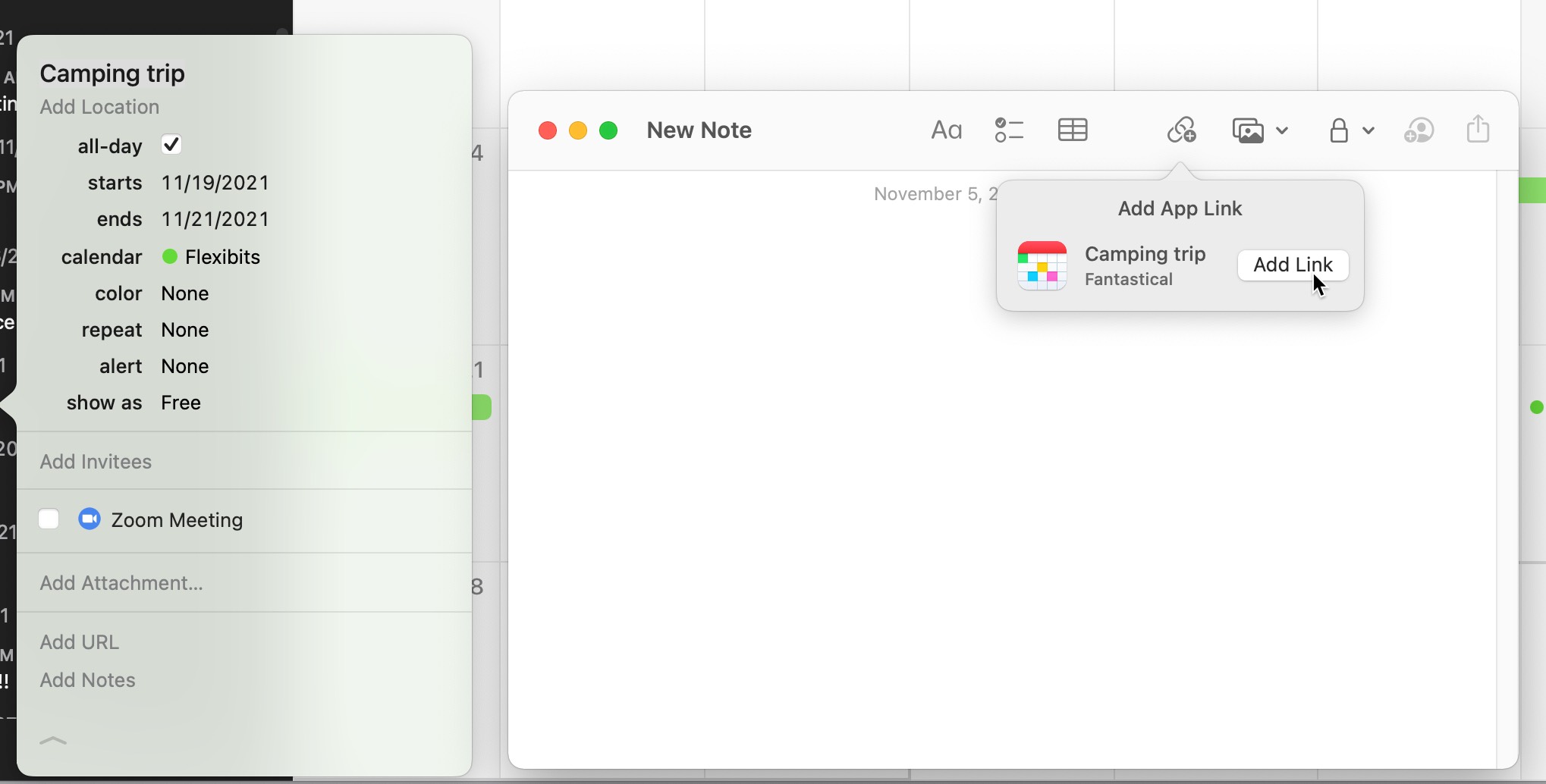This screenshot has height=784, width=1546.
Task: Expand the media dropdown arrow
Action: coord(1282,130)
